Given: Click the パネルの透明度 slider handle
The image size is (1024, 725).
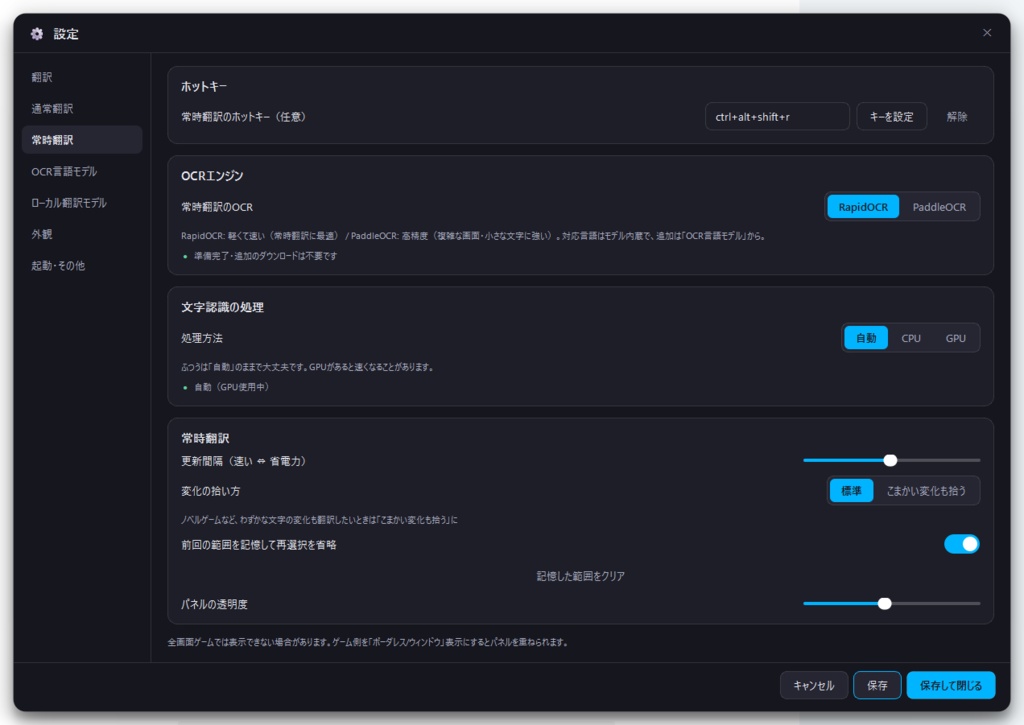Looking at the screenshot, I should tap(884, 604).
